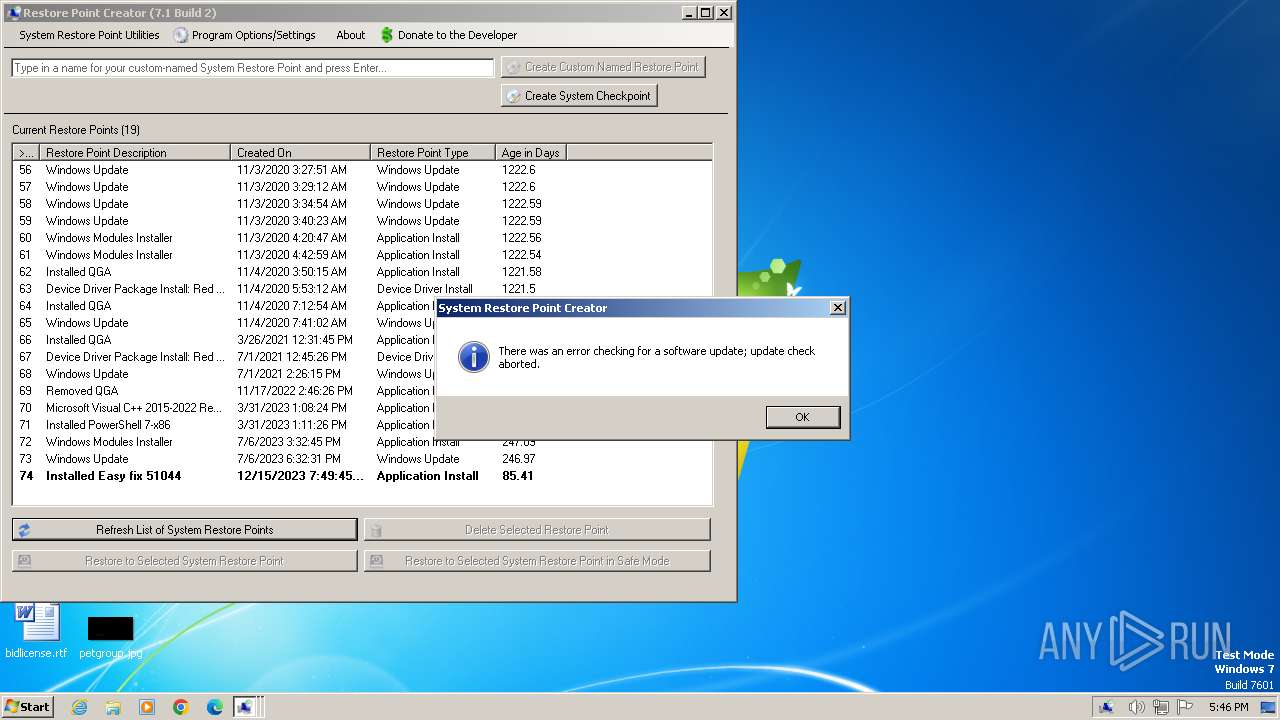Click the 3/26/2021 12:31:45 PM date cell
1280x720 pixels.
[295, 340]
